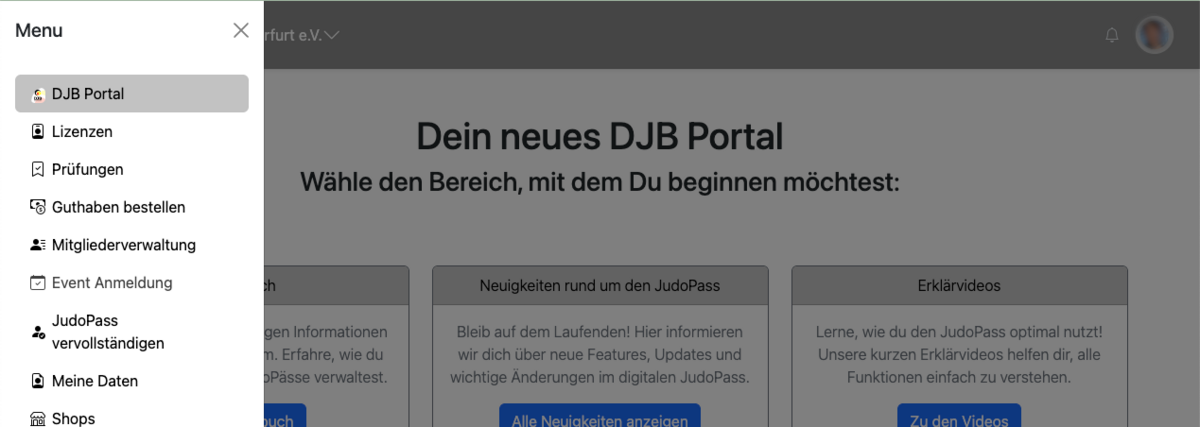The height and width of the screenshot is (427, 1200).
Task: Go to Meine Daten in the menu
Action: point(95,381)
